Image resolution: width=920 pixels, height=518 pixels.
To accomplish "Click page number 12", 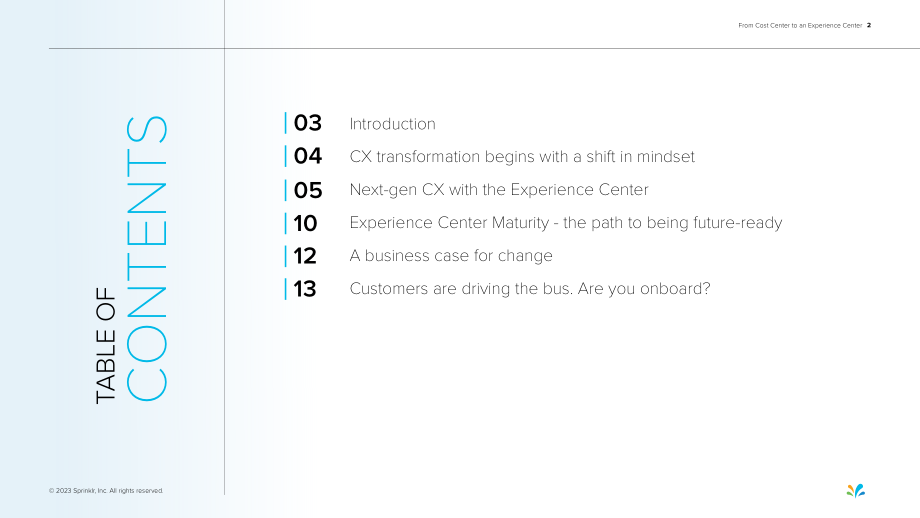I will tap(305, 256).
